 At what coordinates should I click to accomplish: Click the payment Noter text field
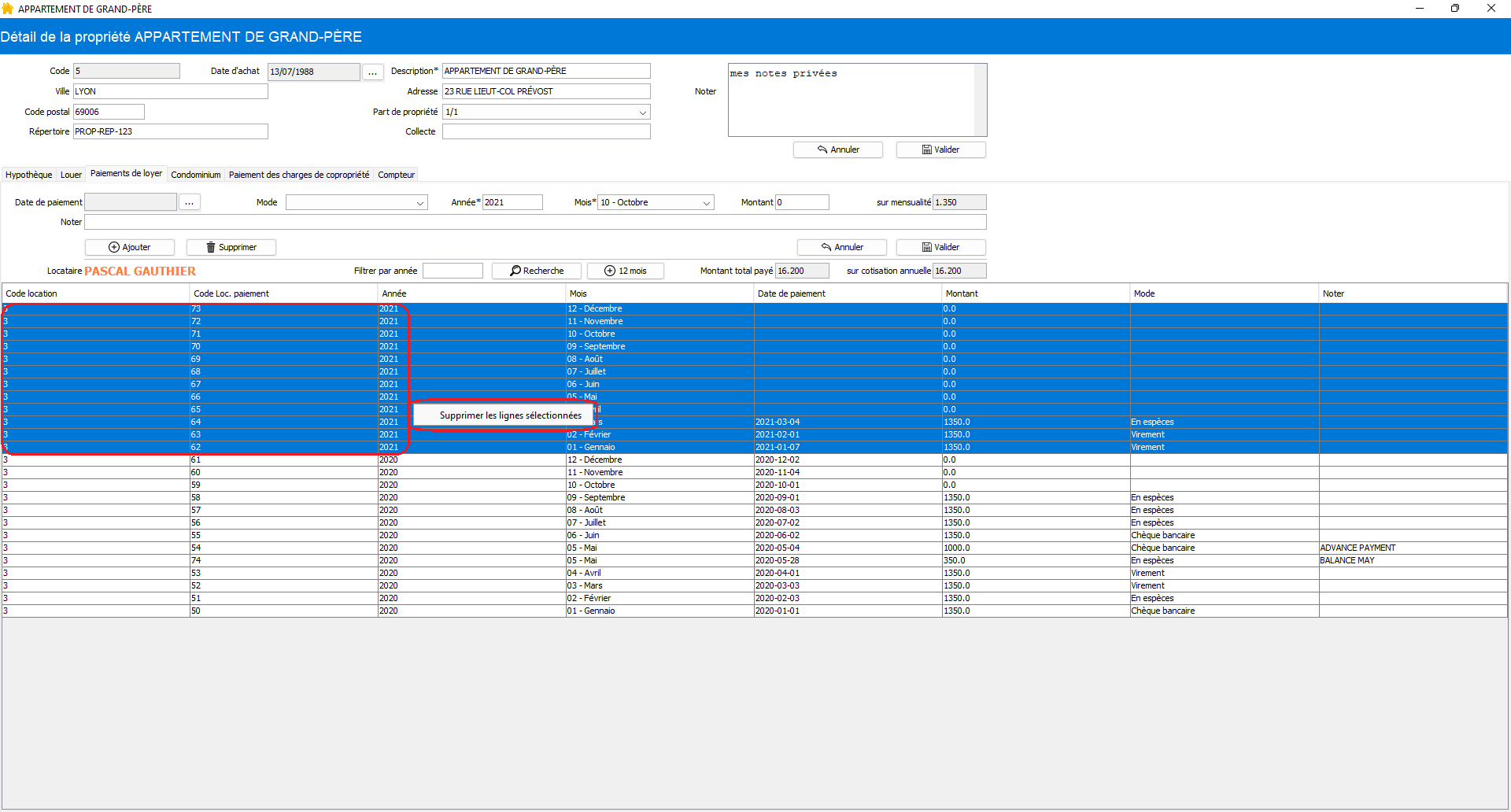point(535,222)
